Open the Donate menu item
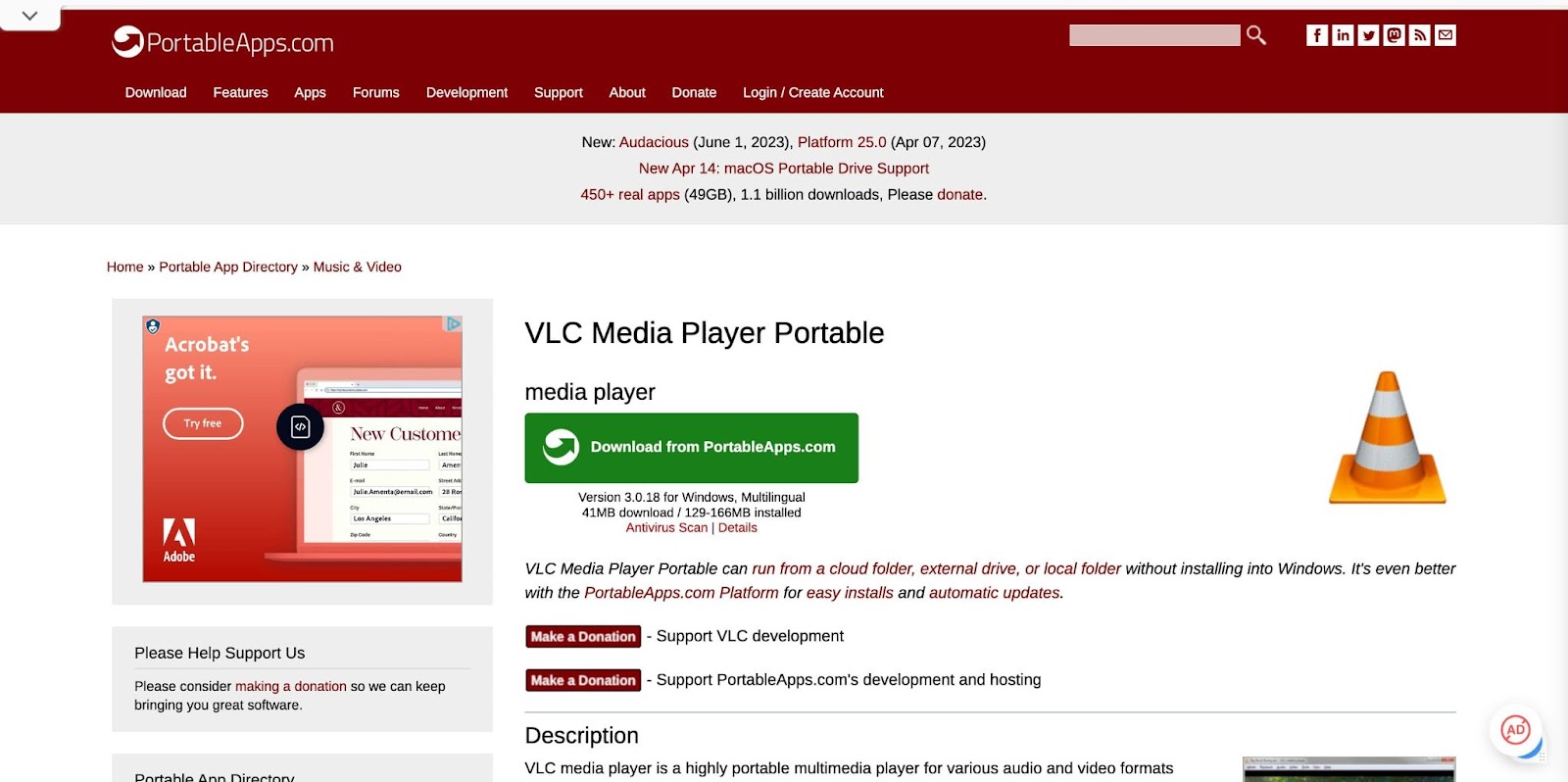The width and height of the screenshot is (1568, 782). (694, 92)
